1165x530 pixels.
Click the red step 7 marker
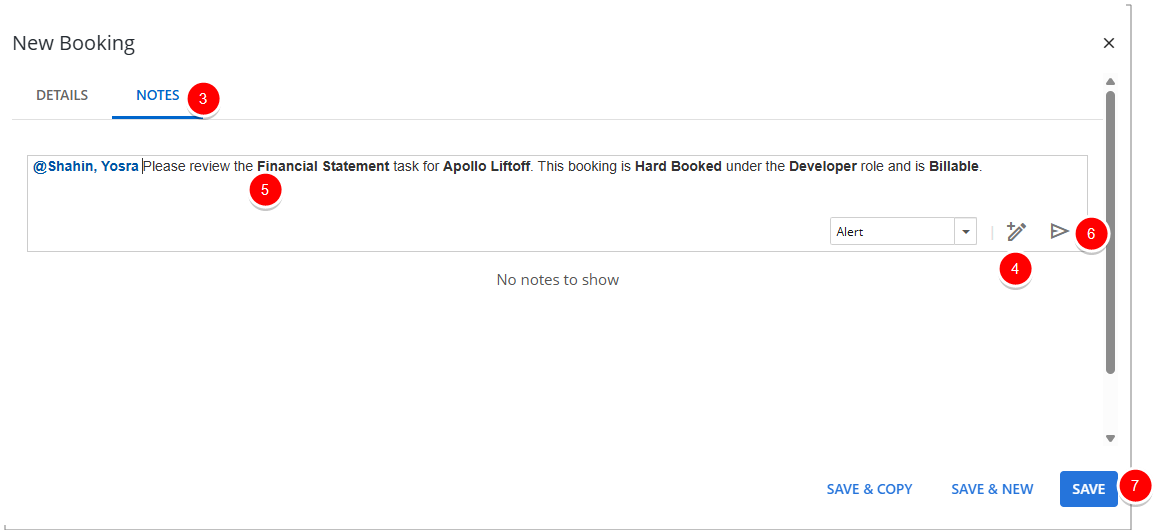pyautogui.click(x=1135, y=485)
